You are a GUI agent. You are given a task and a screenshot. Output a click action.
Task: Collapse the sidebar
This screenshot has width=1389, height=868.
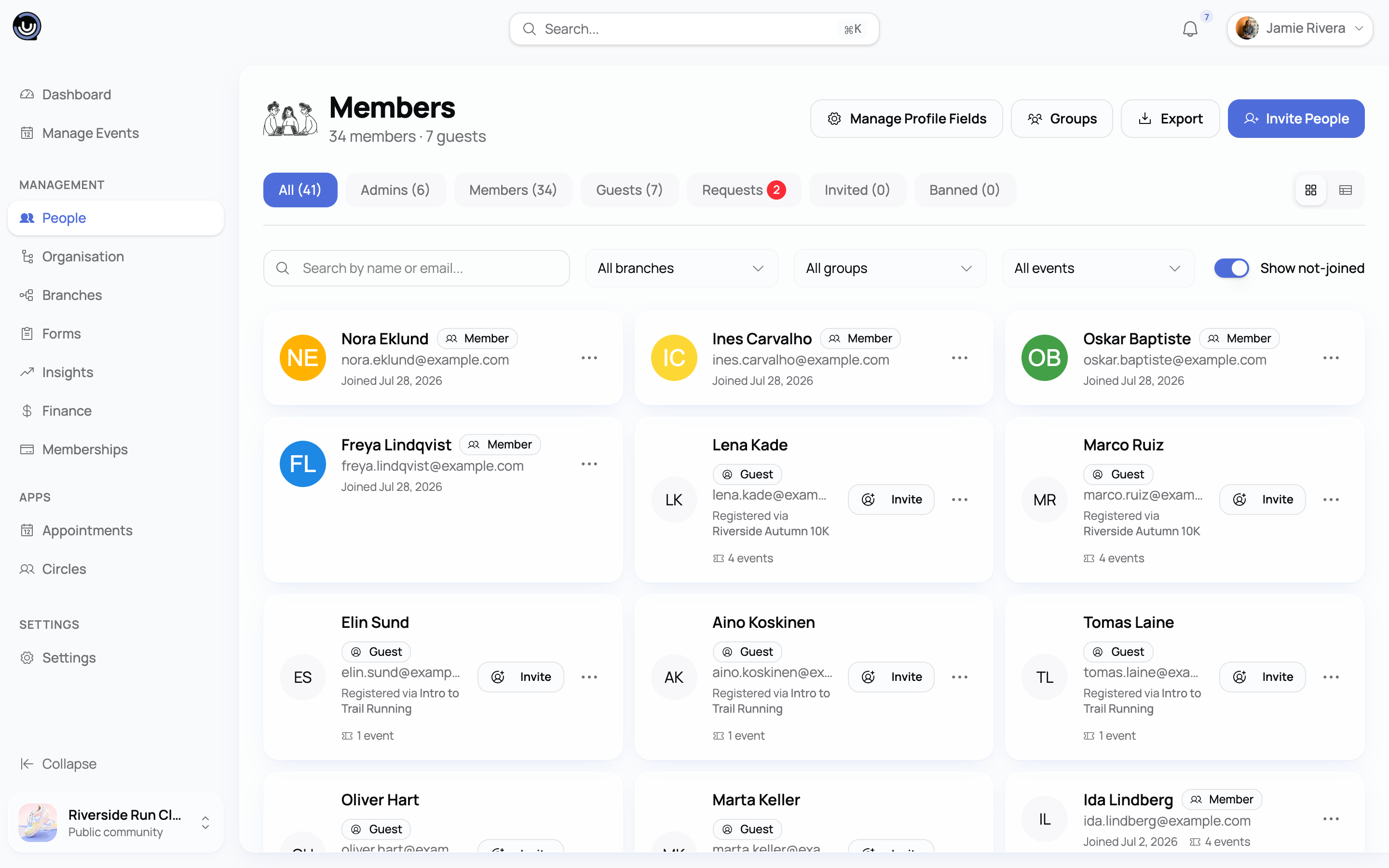click(115, 763)
